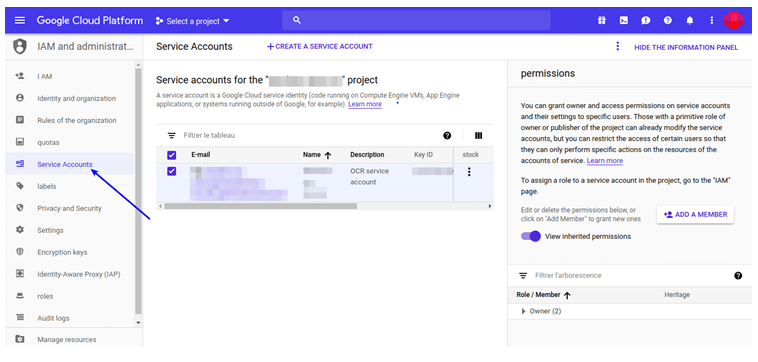Open the gift free trial icon
The width and height of the screenshot is (758, 362).
[601, 21]
